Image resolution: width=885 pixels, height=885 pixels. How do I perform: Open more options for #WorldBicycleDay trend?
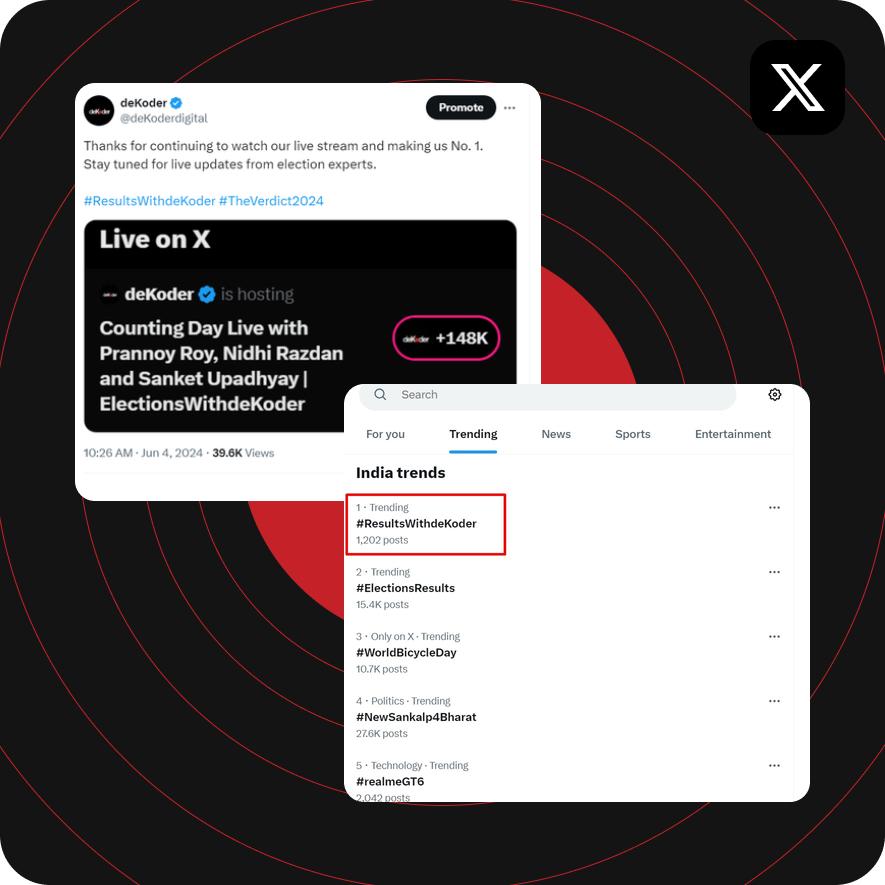[774, 636]
